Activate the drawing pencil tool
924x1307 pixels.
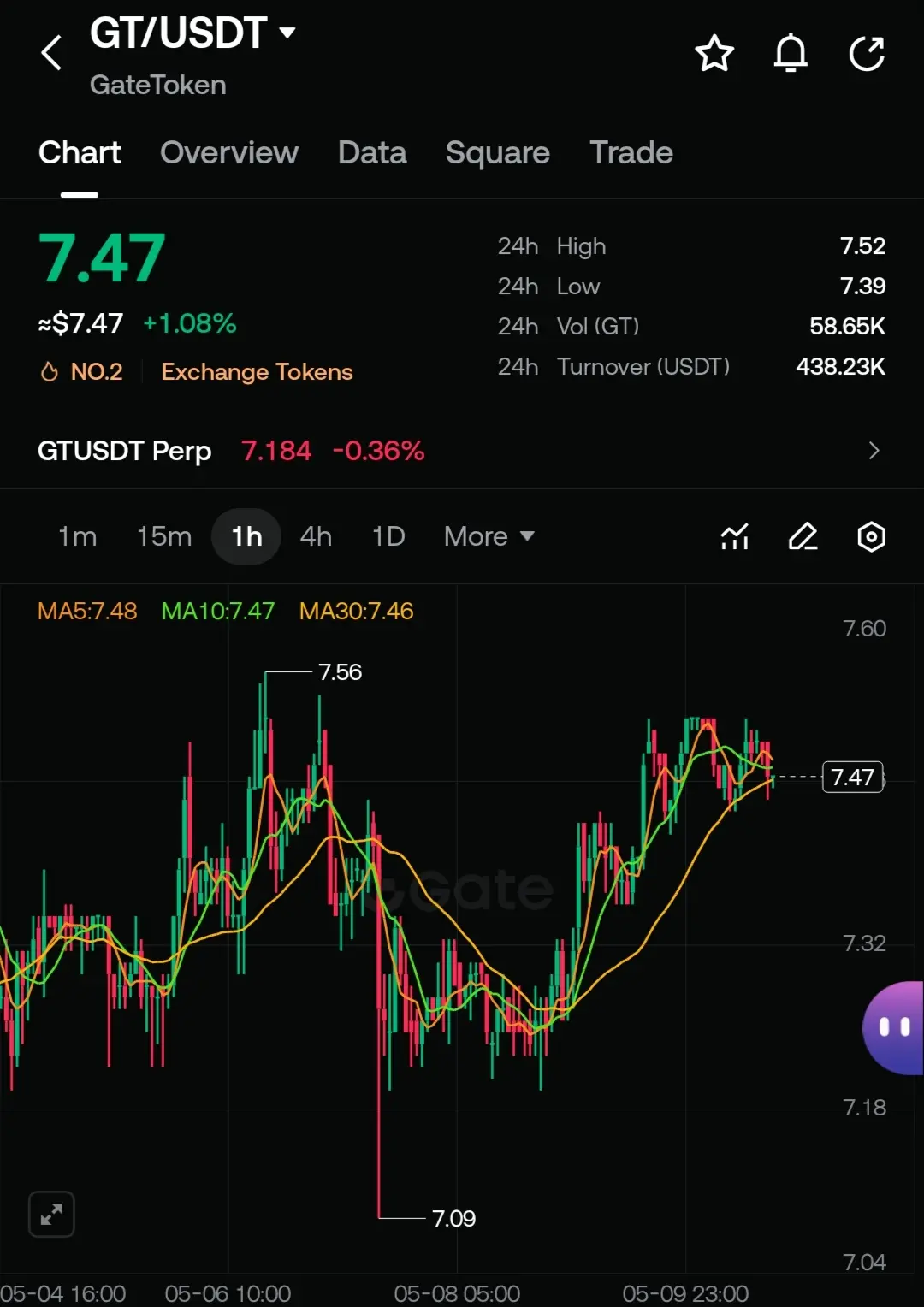pos(803,536)
